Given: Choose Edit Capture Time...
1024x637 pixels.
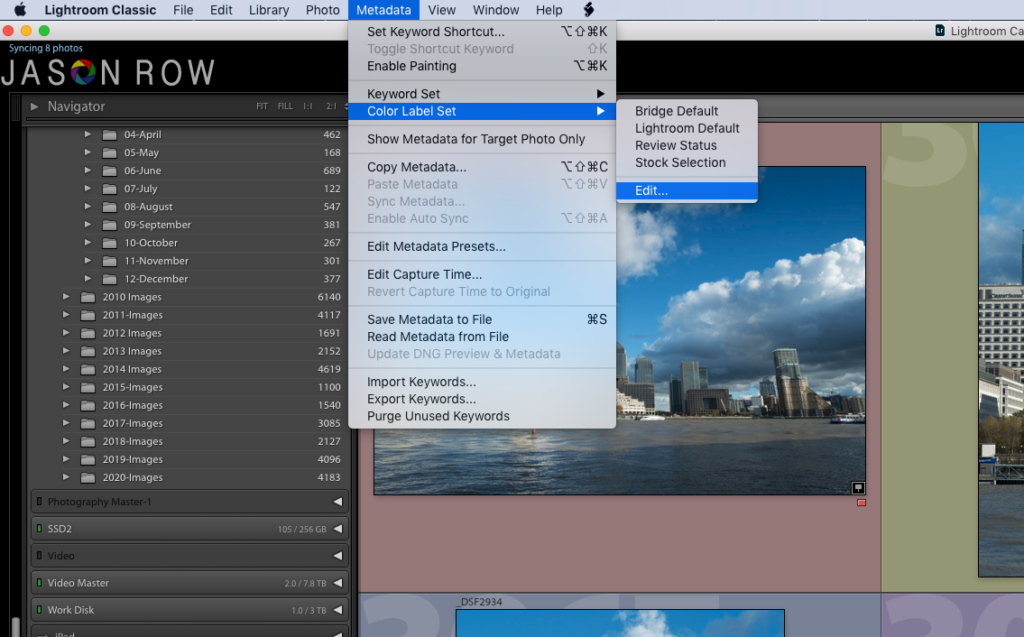Looking at the screenshot, I should point(482,274).
